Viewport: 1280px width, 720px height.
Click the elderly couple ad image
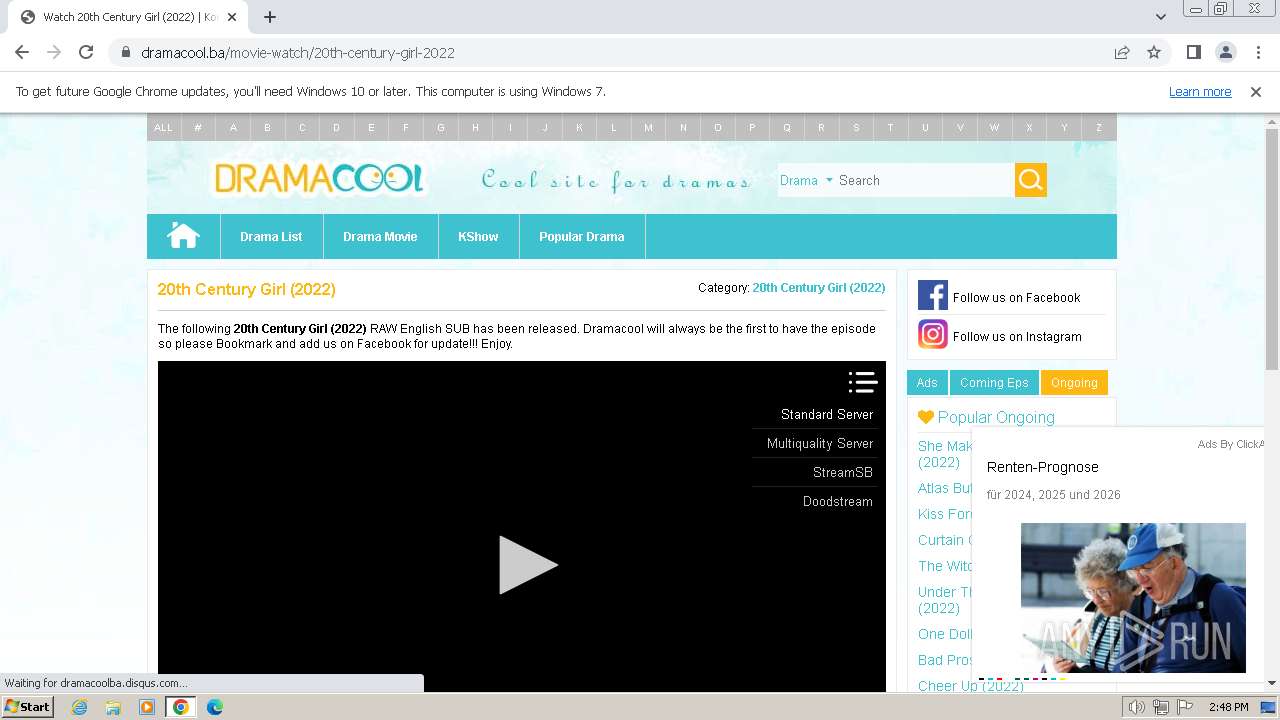1133,597
